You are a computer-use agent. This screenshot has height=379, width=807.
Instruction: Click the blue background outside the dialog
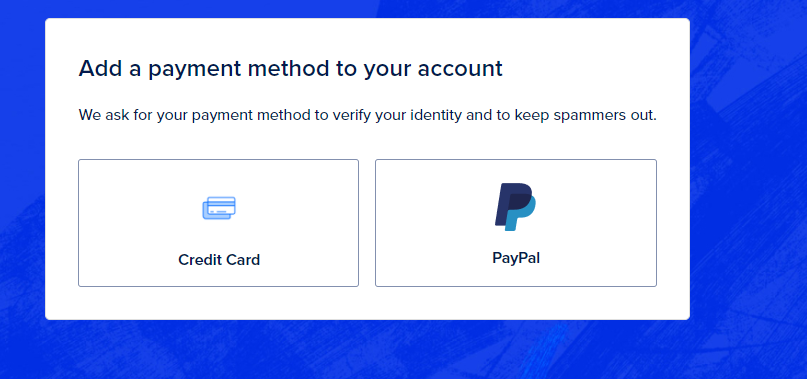(746, 206)
